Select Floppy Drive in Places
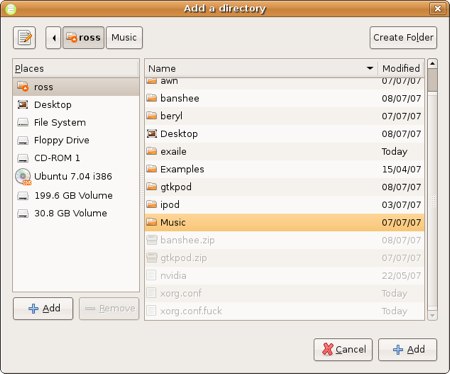The width and height of the screenshot is (450, 374). coord(76,140)
